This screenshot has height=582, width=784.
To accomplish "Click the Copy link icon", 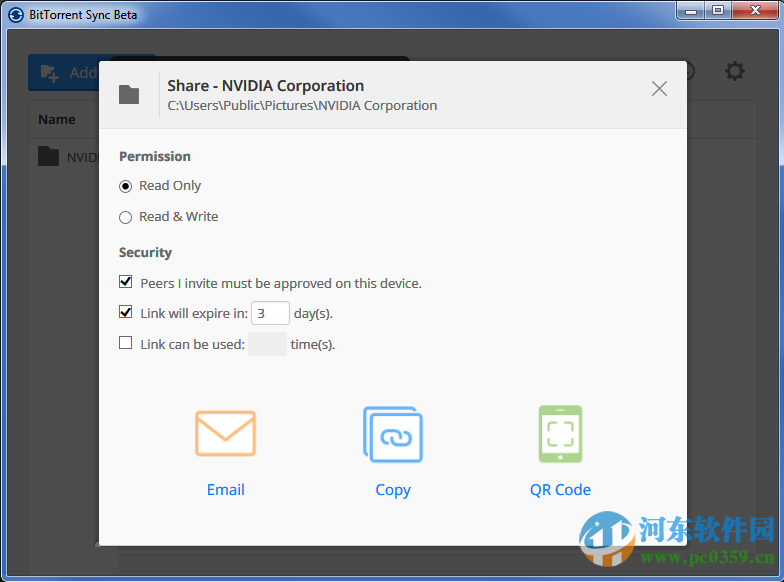I will [x=393, y=434].
